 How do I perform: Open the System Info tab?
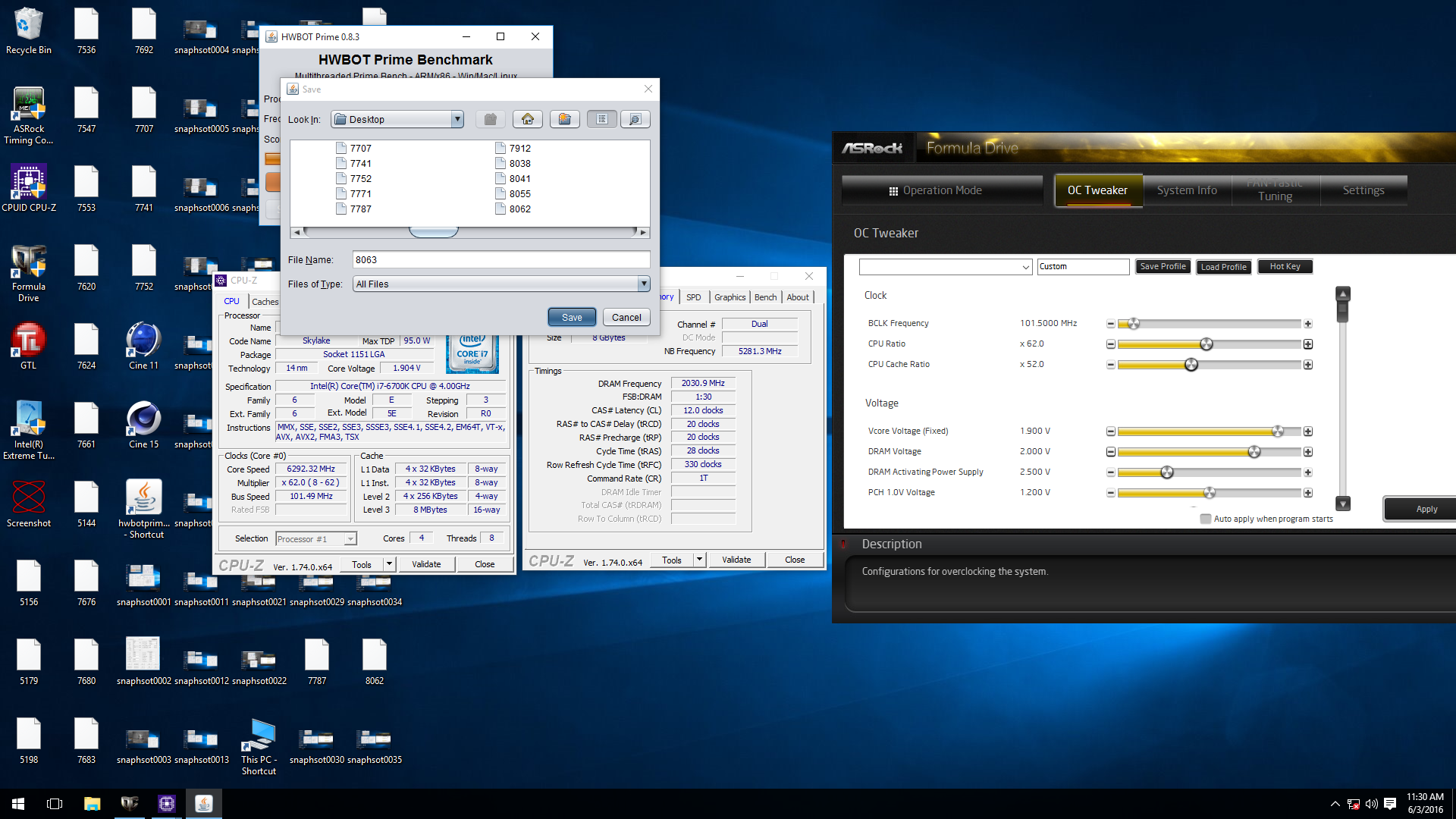point(1187,190)
